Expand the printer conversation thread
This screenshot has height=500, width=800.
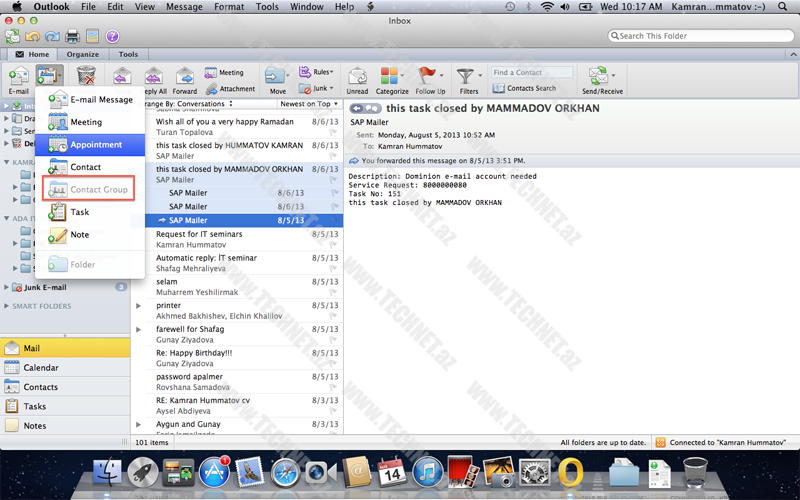click(x=140, y=305)
